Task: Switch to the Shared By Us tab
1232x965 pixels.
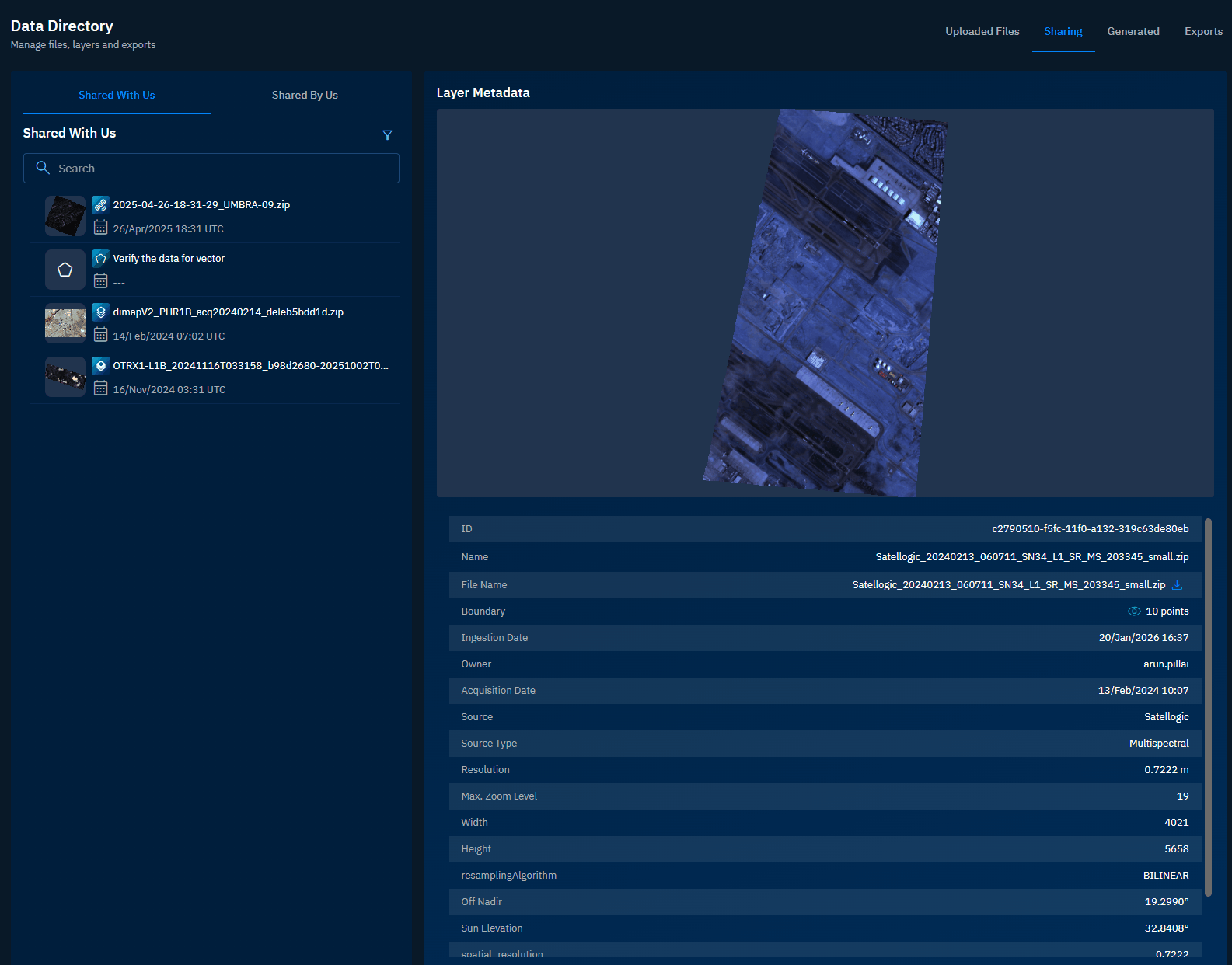Action: click(x=305, y=95)
